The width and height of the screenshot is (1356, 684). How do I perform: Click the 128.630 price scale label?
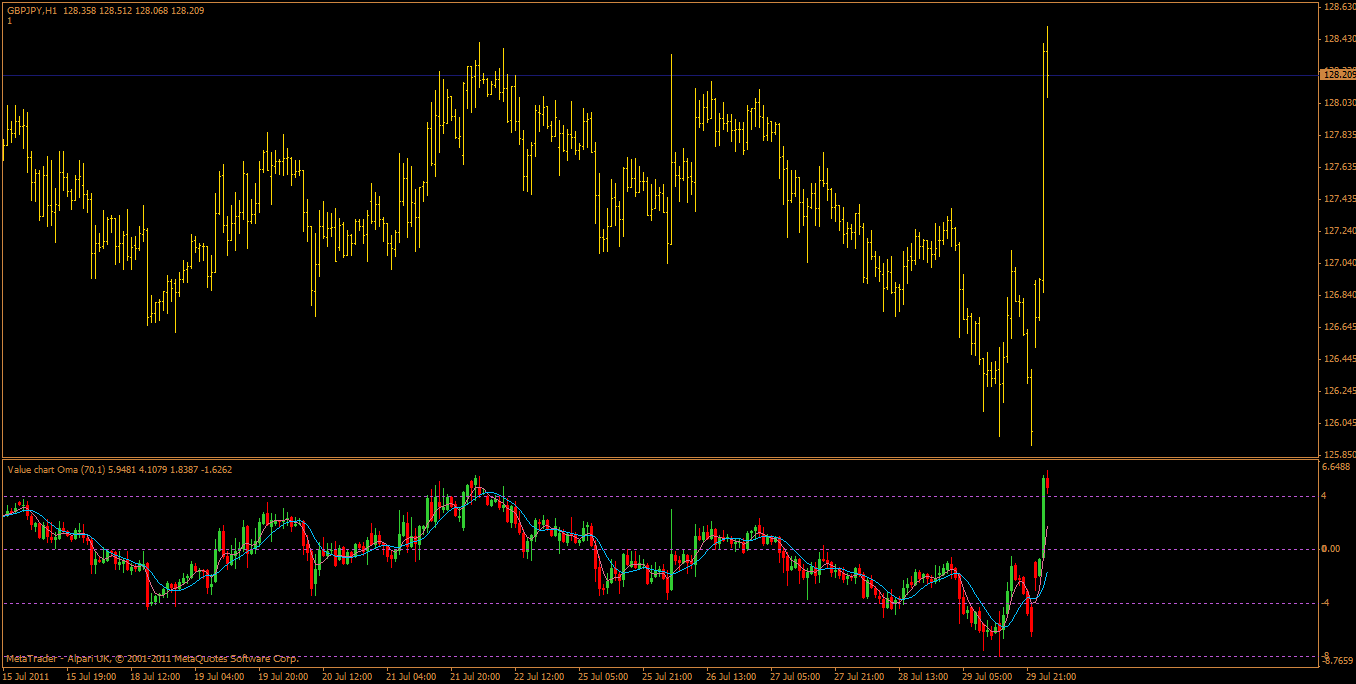pyautogui.click(x=1338, y=6)
